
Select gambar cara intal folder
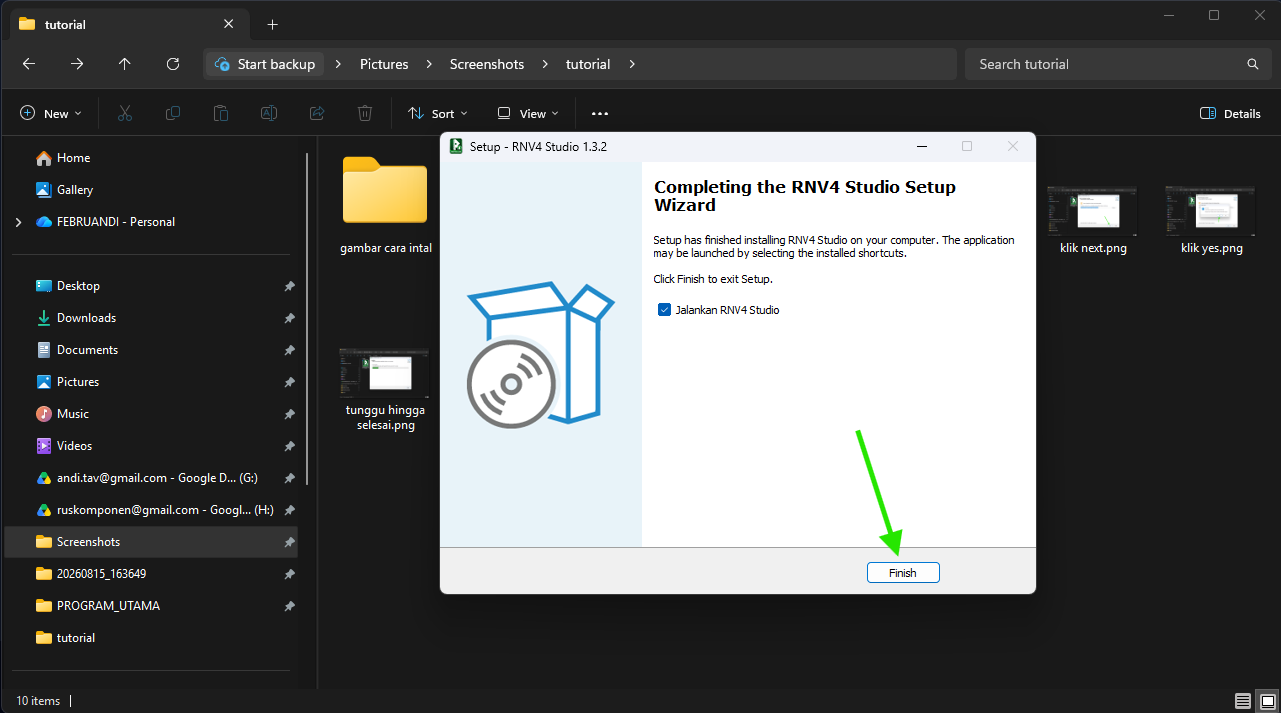click(x=385, y=205)
